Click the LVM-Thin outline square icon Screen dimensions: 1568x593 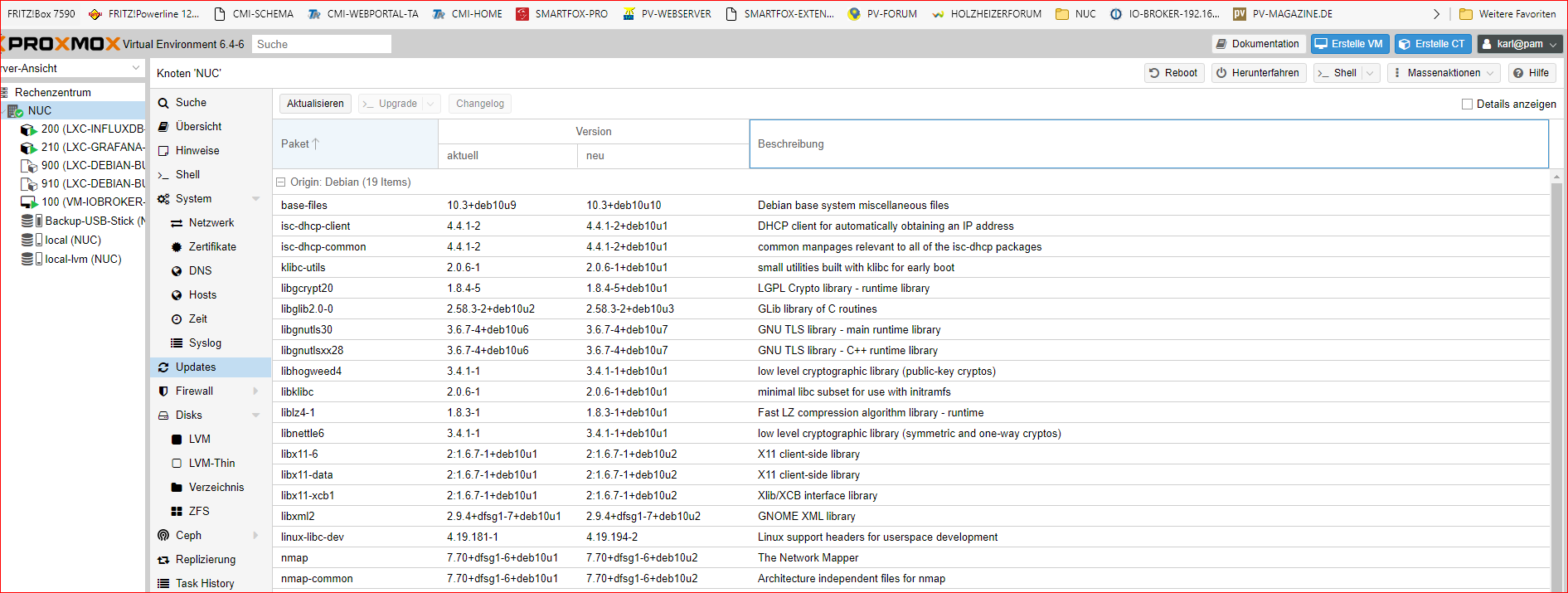pyautogui.click(x=177, y=464)
